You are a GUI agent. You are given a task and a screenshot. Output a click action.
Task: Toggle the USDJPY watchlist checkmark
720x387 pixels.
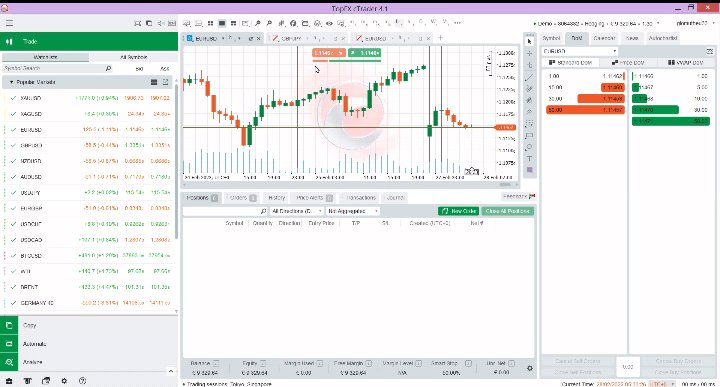[13, 193]
